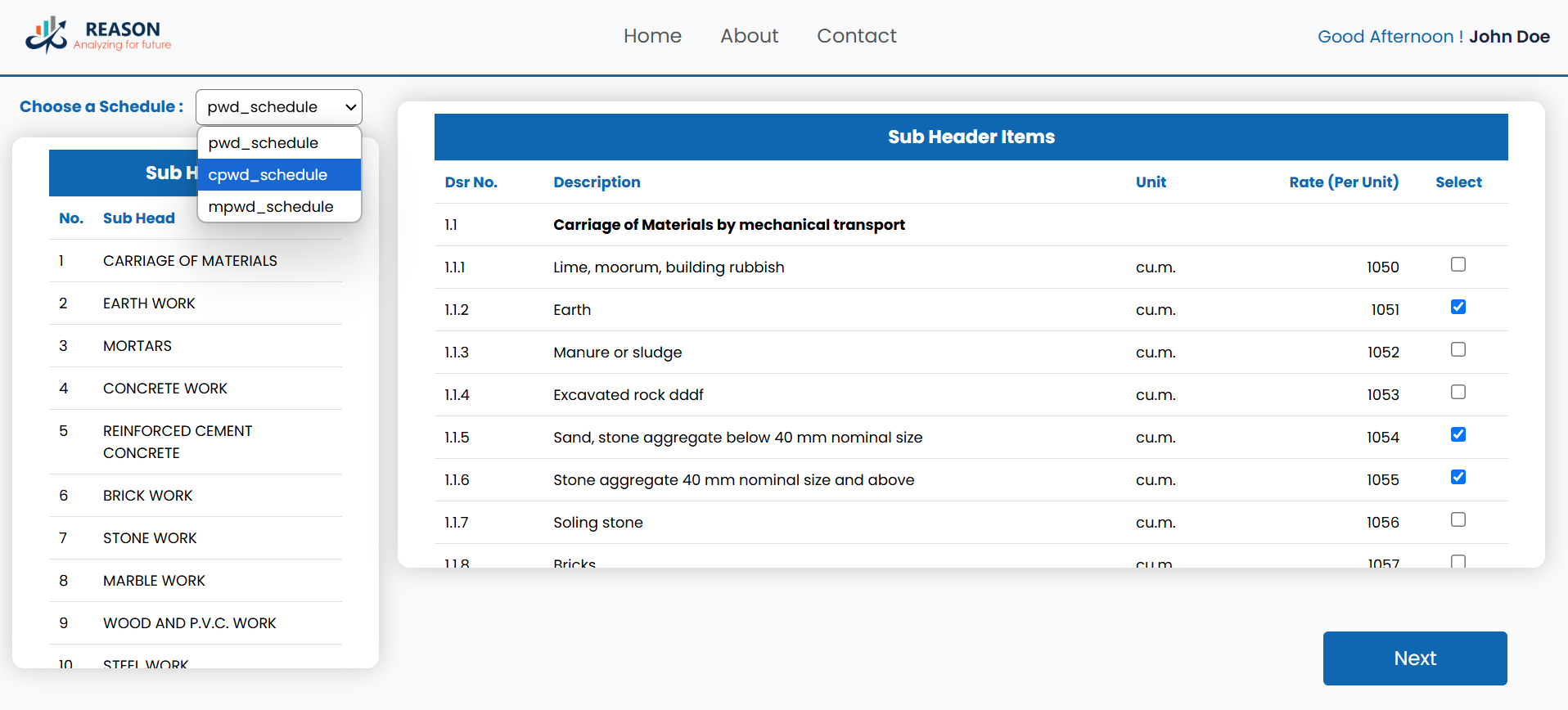Choose the MARBLE WORK sub head row
Image resolution: width=1568 pixels, height=710 pixels.
154,581
